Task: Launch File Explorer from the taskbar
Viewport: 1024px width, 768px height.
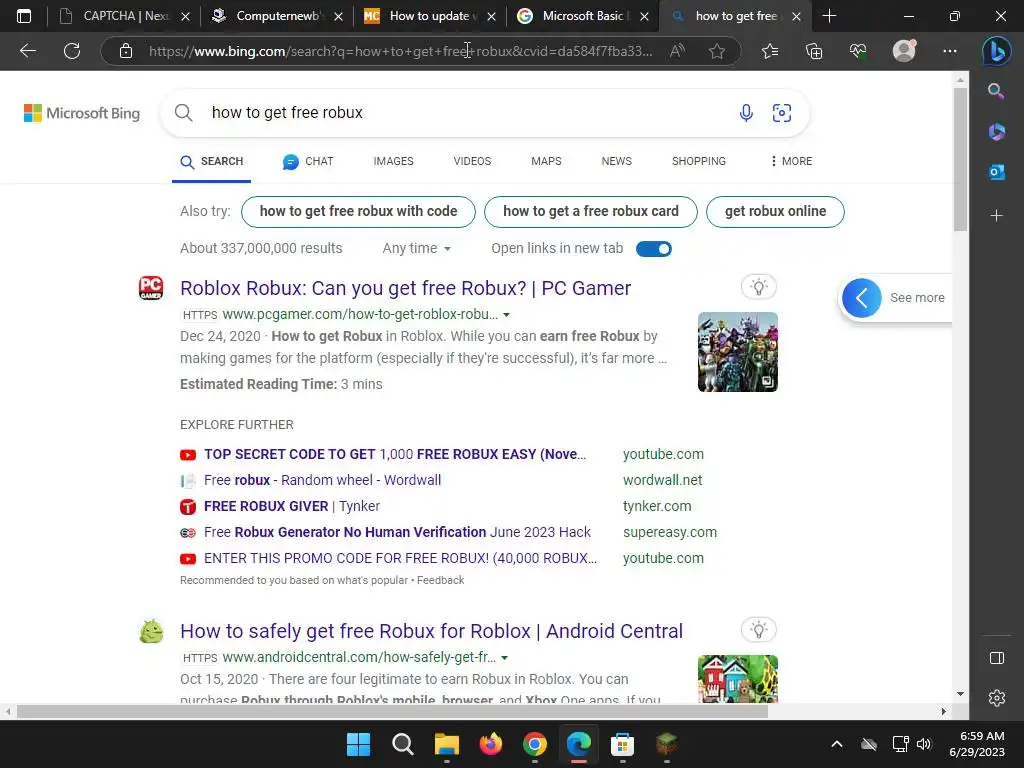Action: (447, 744)
